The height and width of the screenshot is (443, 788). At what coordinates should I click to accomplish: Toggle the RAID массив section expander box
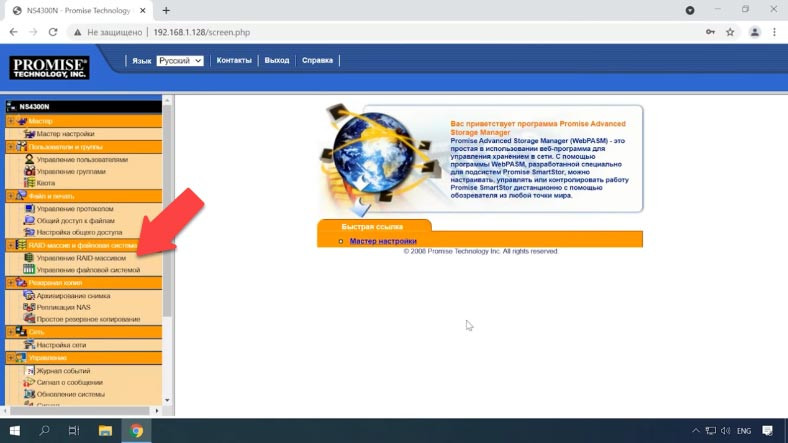(11, 245)
